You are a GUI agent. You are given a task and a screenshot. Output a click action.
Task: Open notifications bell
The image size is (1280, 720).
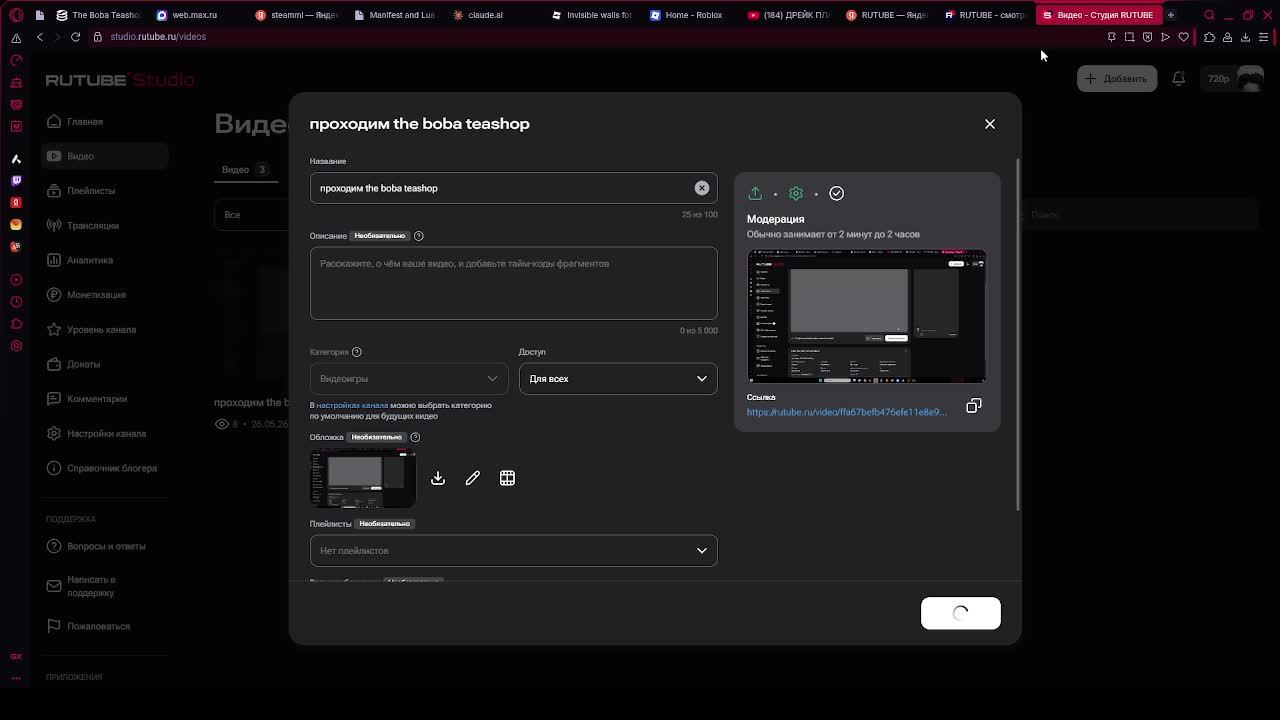point(1179,79)
